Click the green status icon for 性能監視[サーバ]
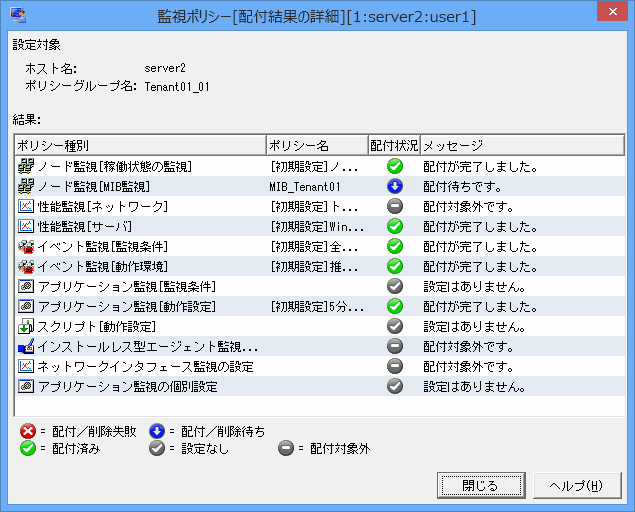The width and height of the screenshot is (635, 512). click(x=394, y=226)
